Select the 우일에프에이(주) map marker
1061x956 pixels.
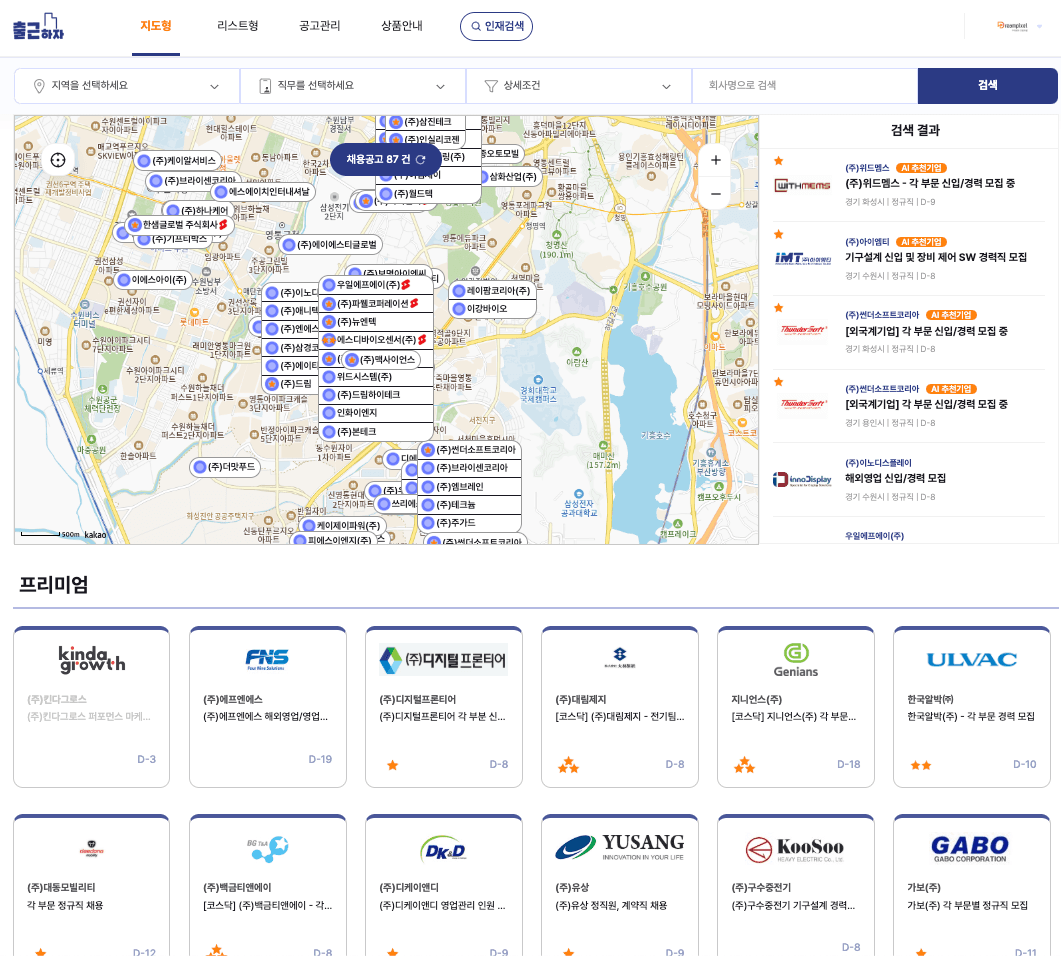pos(376,285)
